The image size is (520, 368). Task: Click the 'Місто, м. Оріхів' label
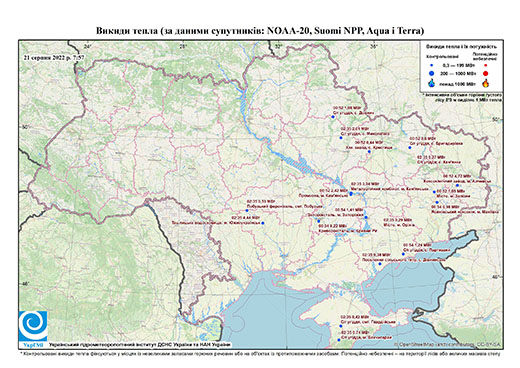399,225
